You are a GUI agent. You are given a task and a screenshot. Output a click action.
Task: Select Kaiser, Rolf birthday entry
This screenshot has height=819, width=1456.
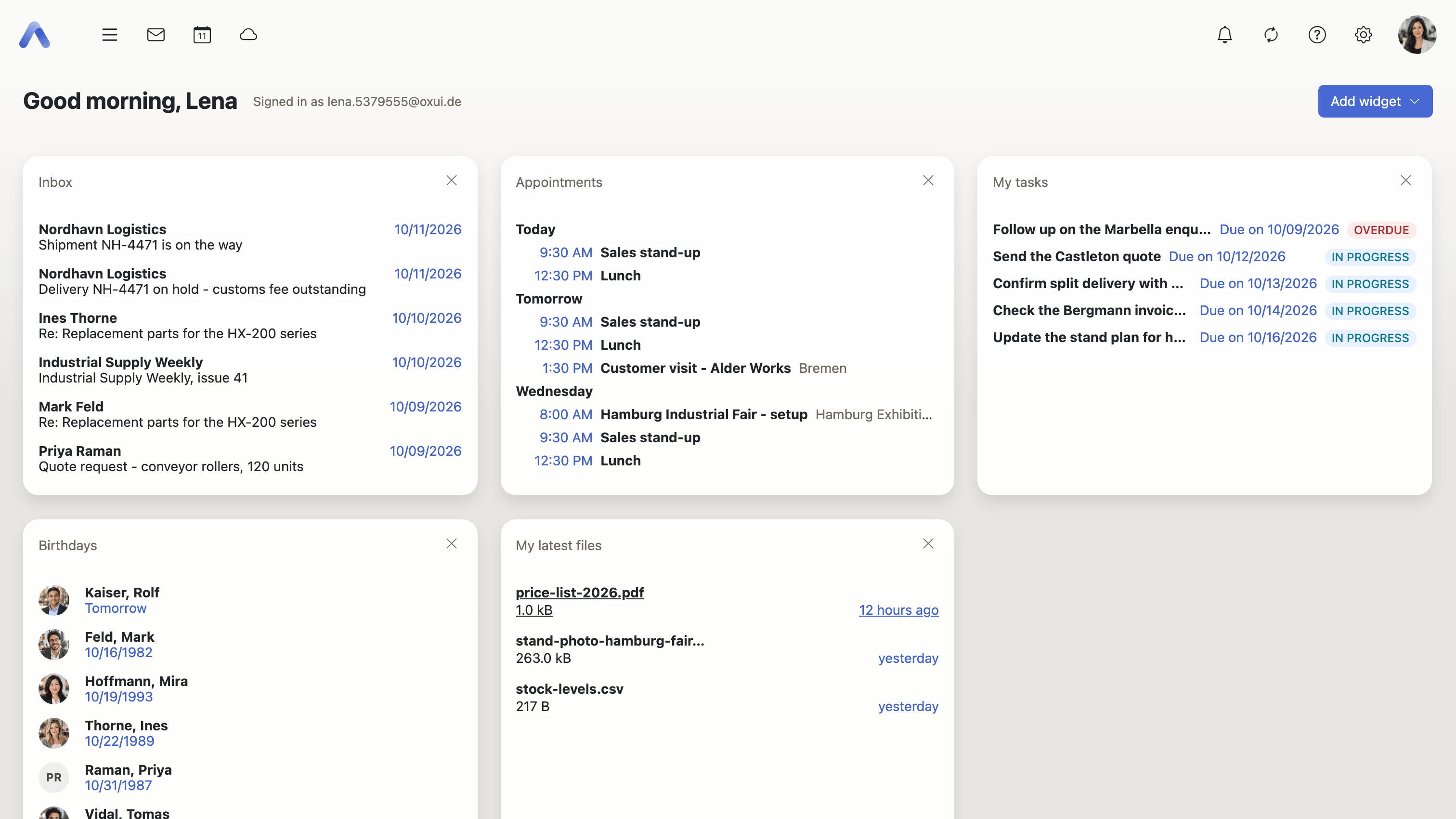[x=250, y=600]
